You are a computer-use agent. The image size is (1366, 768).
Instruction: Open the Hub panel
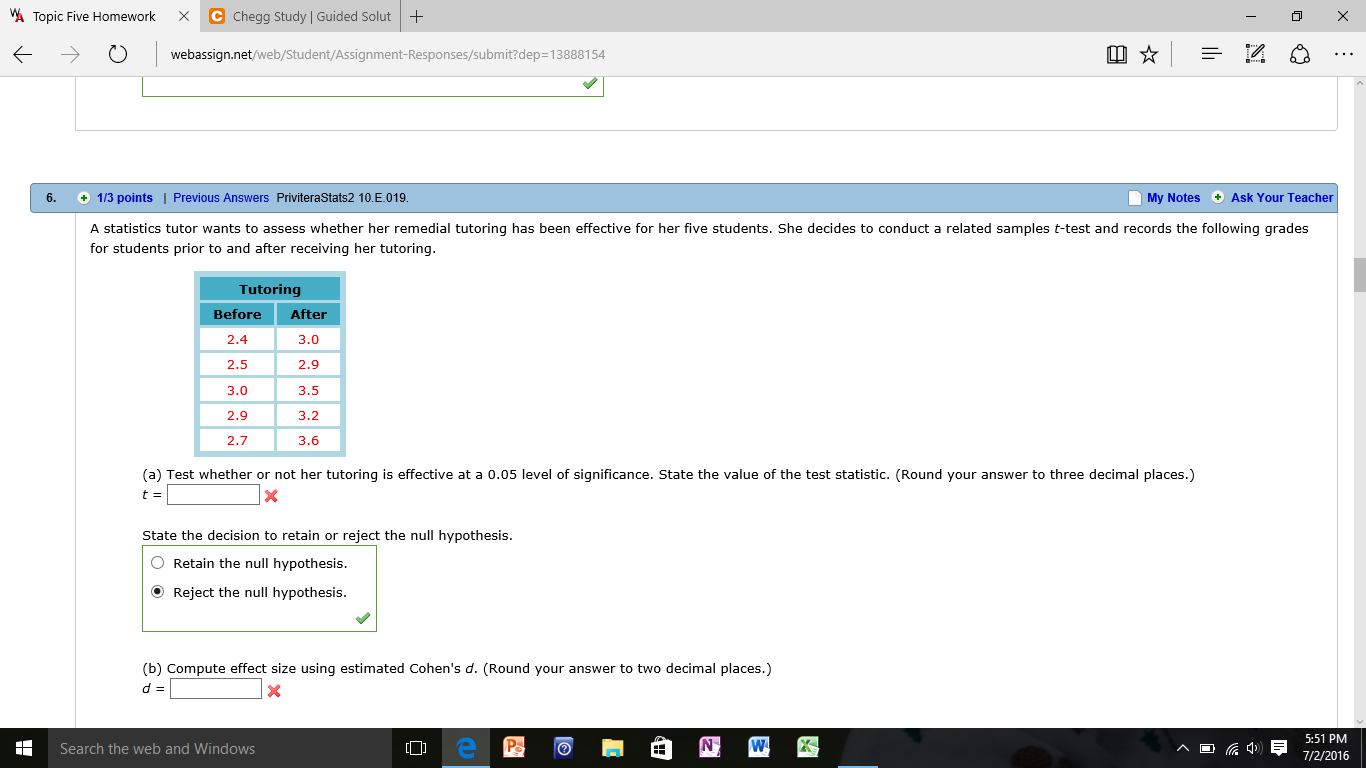pos(1210,54)
